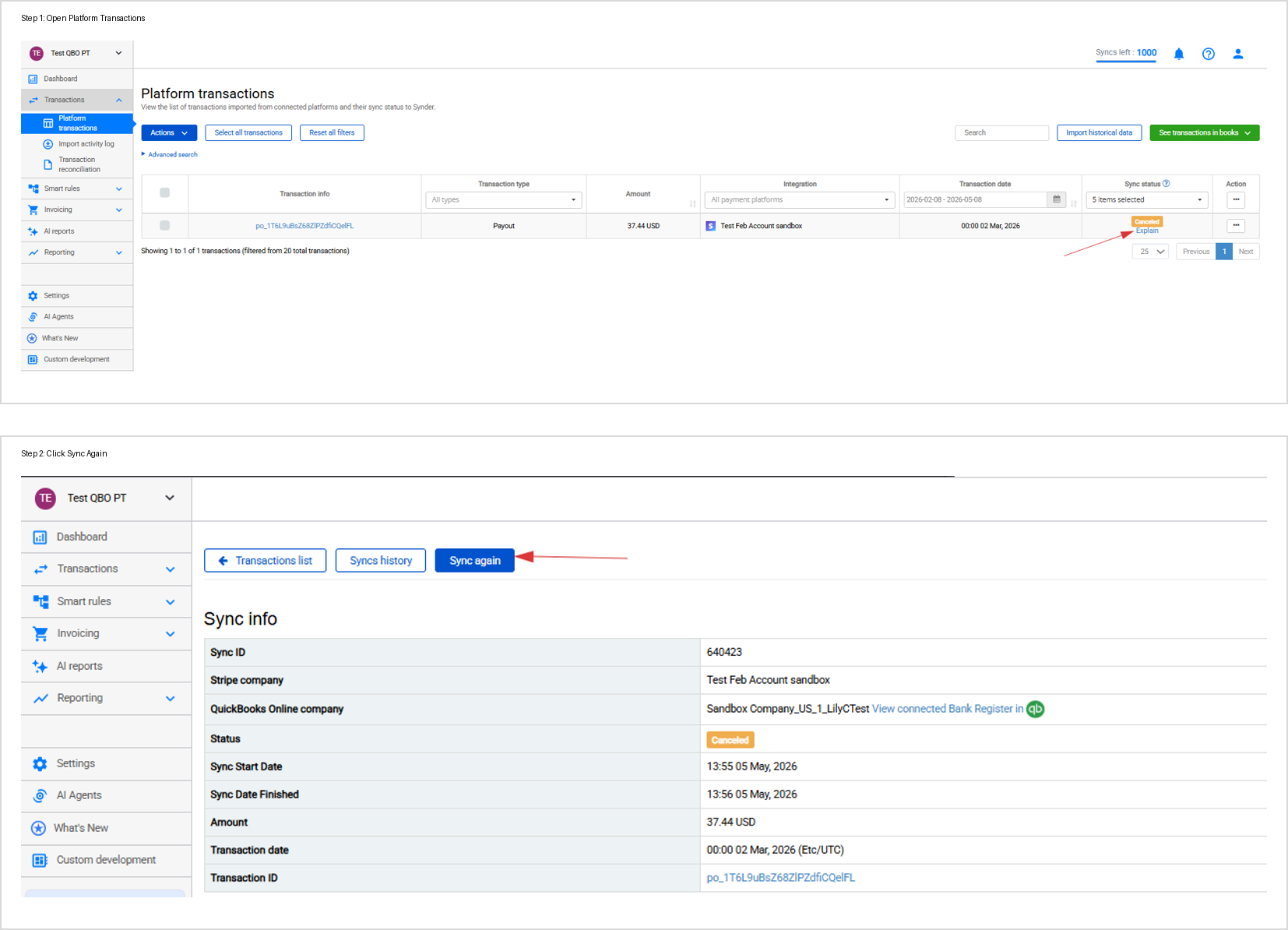The width and height of the screenshot is (1288, 930).
Task: Expand the Advanced search section
Action: [x=170, y=154]
